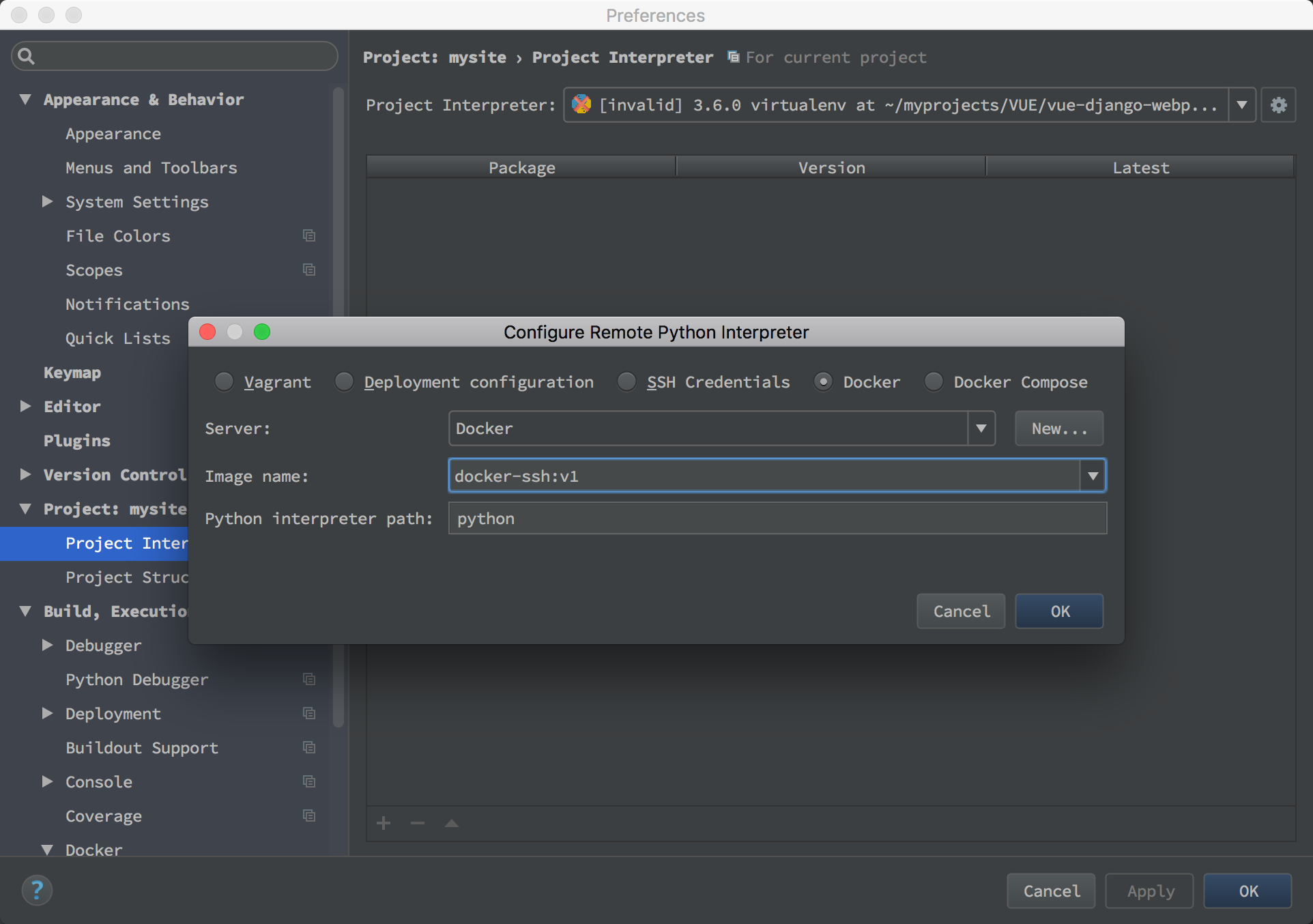Click the search magnifier icon
1313x924 pixels.
26,56
